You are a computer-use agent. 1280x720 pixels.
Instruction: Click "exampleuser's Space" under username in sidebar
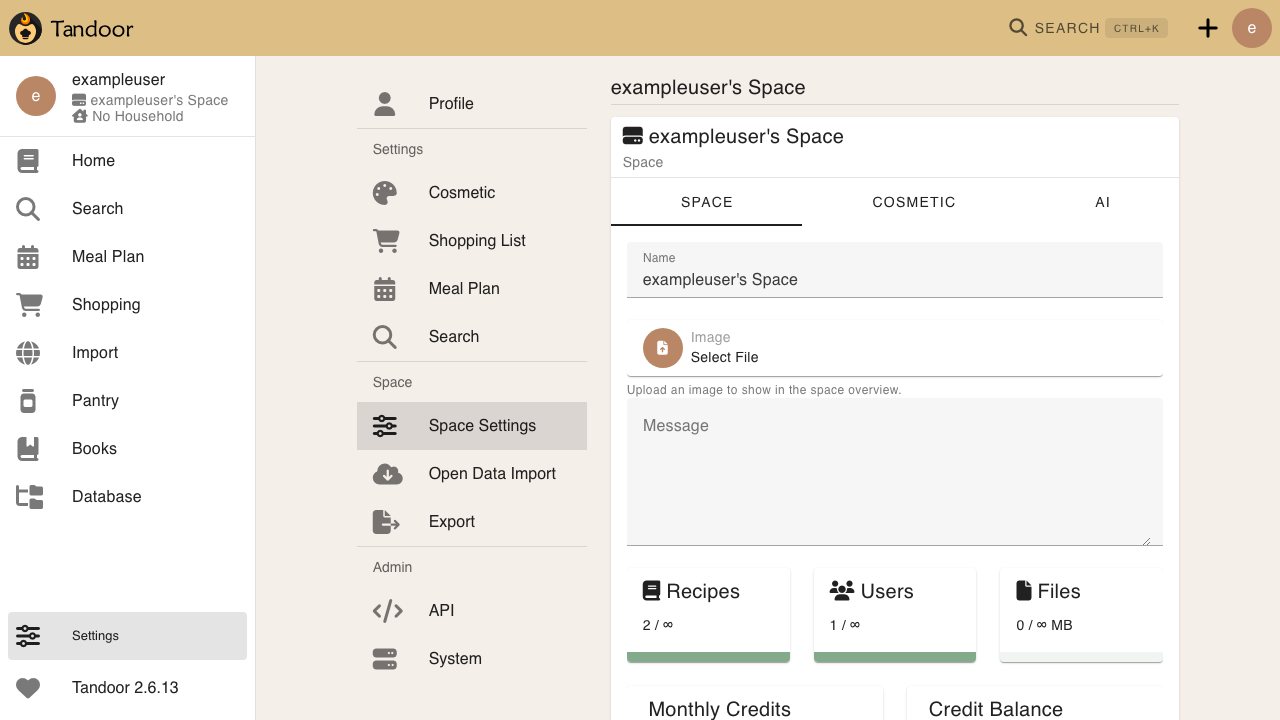tap(159, 101)
